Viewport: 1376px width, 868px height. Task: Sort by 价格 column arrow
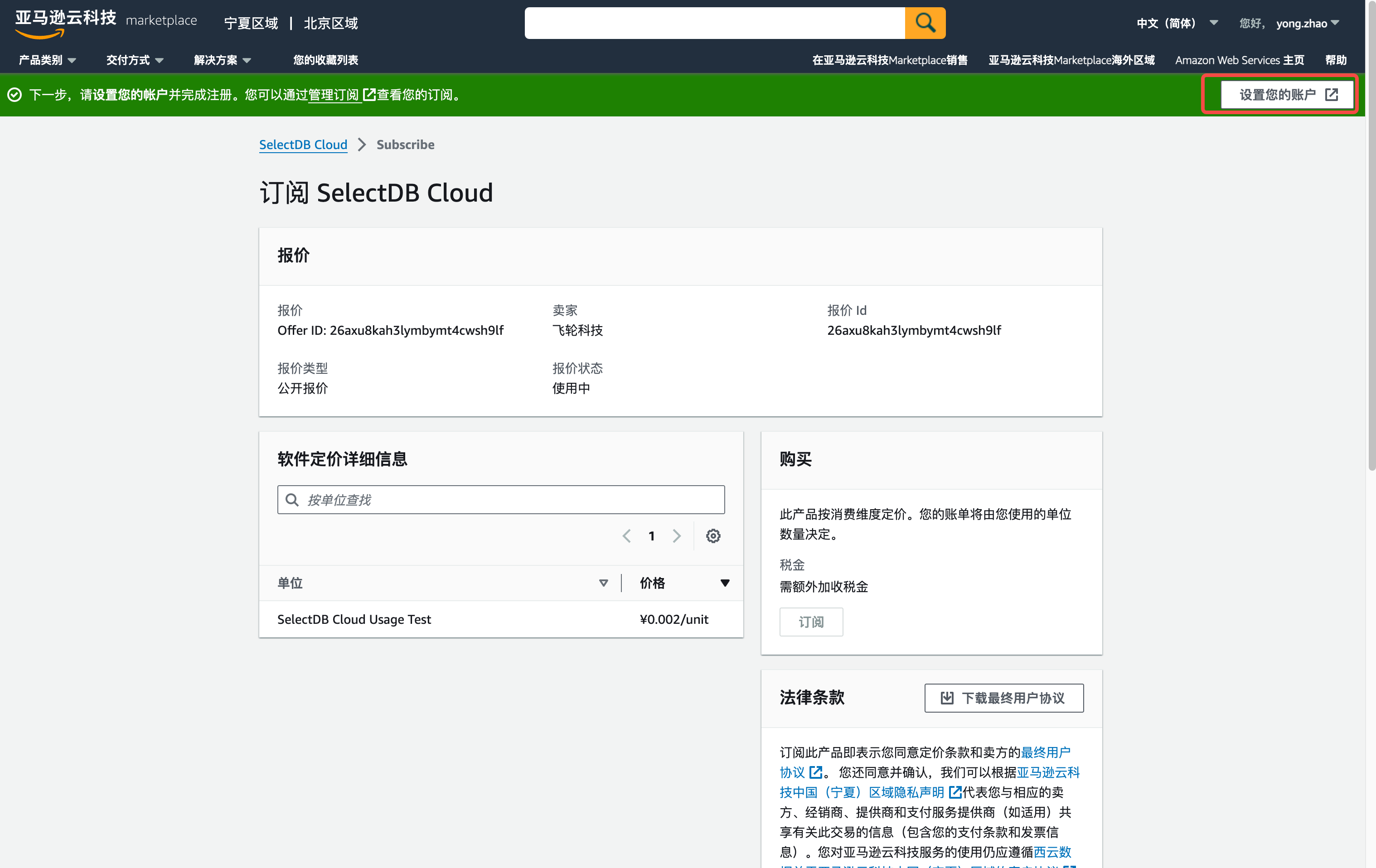(725, 583)
